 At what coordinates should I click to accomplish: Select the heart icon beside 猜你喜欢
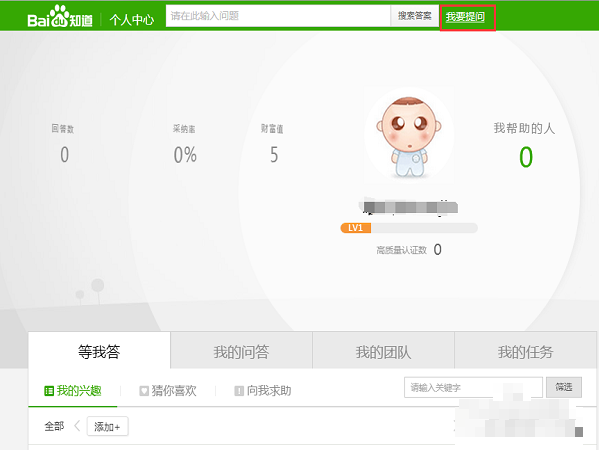(x=144, y=391)
